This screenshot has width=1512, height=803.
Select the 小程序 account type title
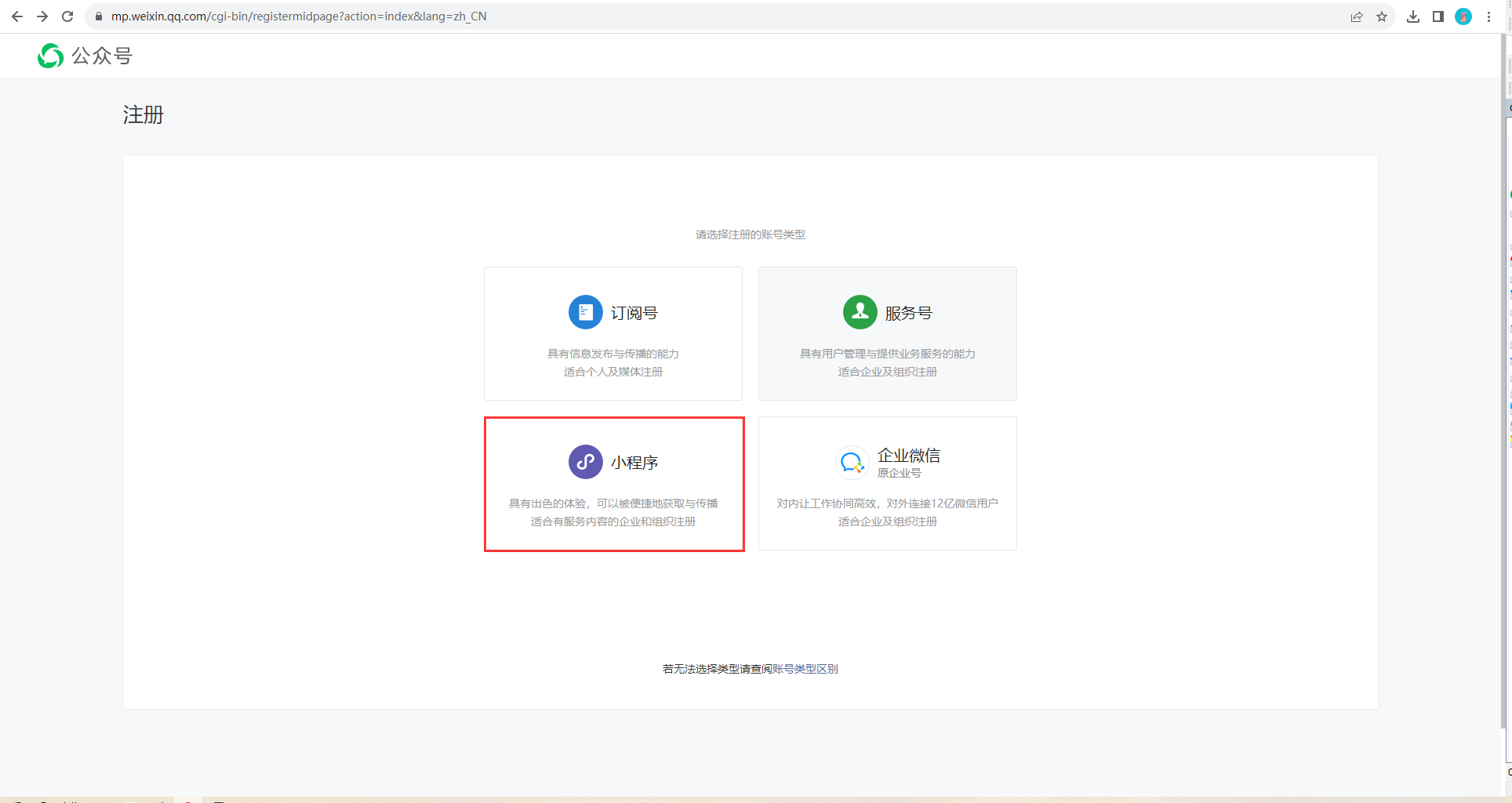click(634, 463)
